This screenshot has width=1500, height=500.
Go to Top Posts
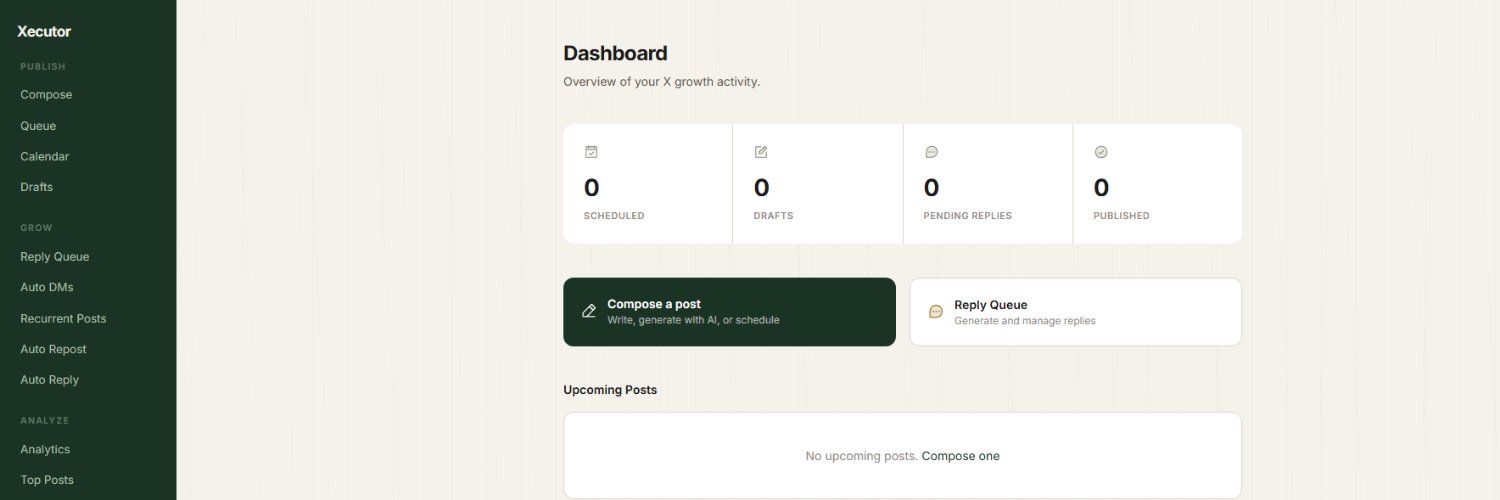click(47, 480)
